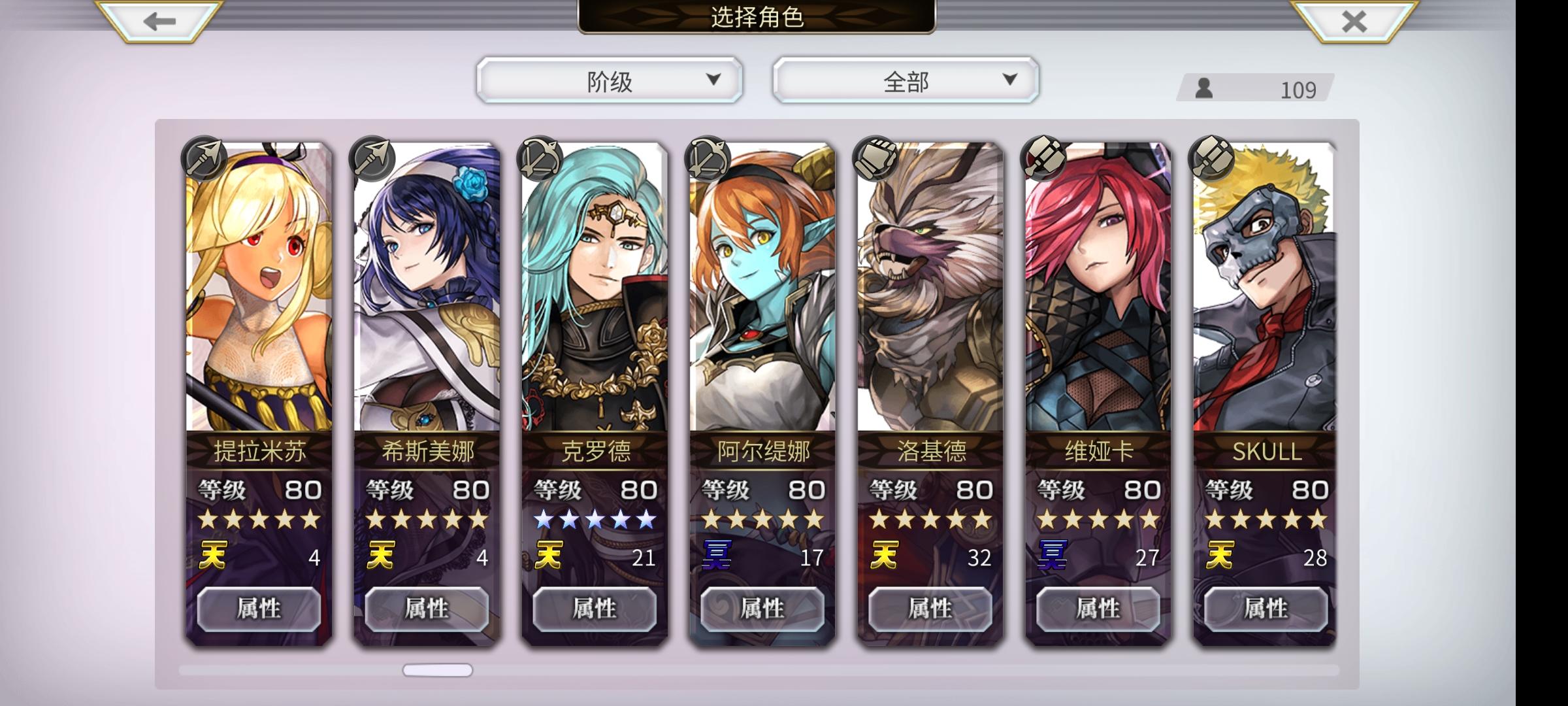Close the character selection screen

1354,20
